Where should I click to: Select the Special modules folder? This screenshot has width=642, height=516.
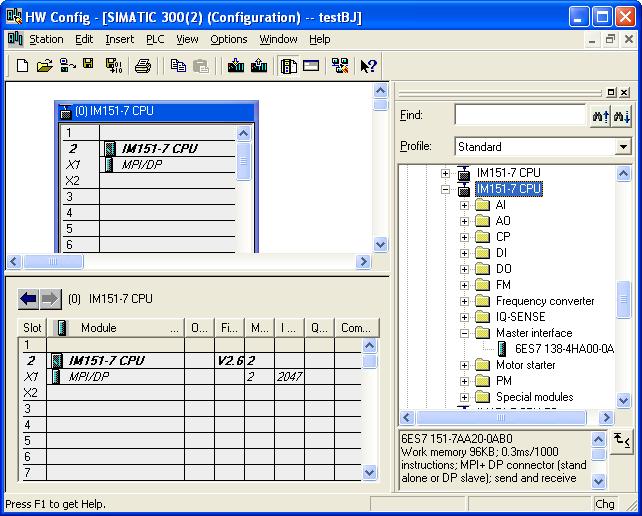coord(534,397)
